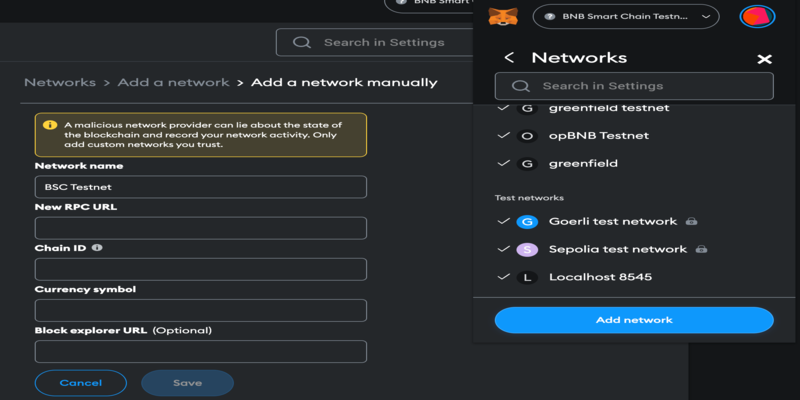The width and height of the screenshot is (800, 400).
Task: Focus Search in Settings on main page
Action: 375,42
